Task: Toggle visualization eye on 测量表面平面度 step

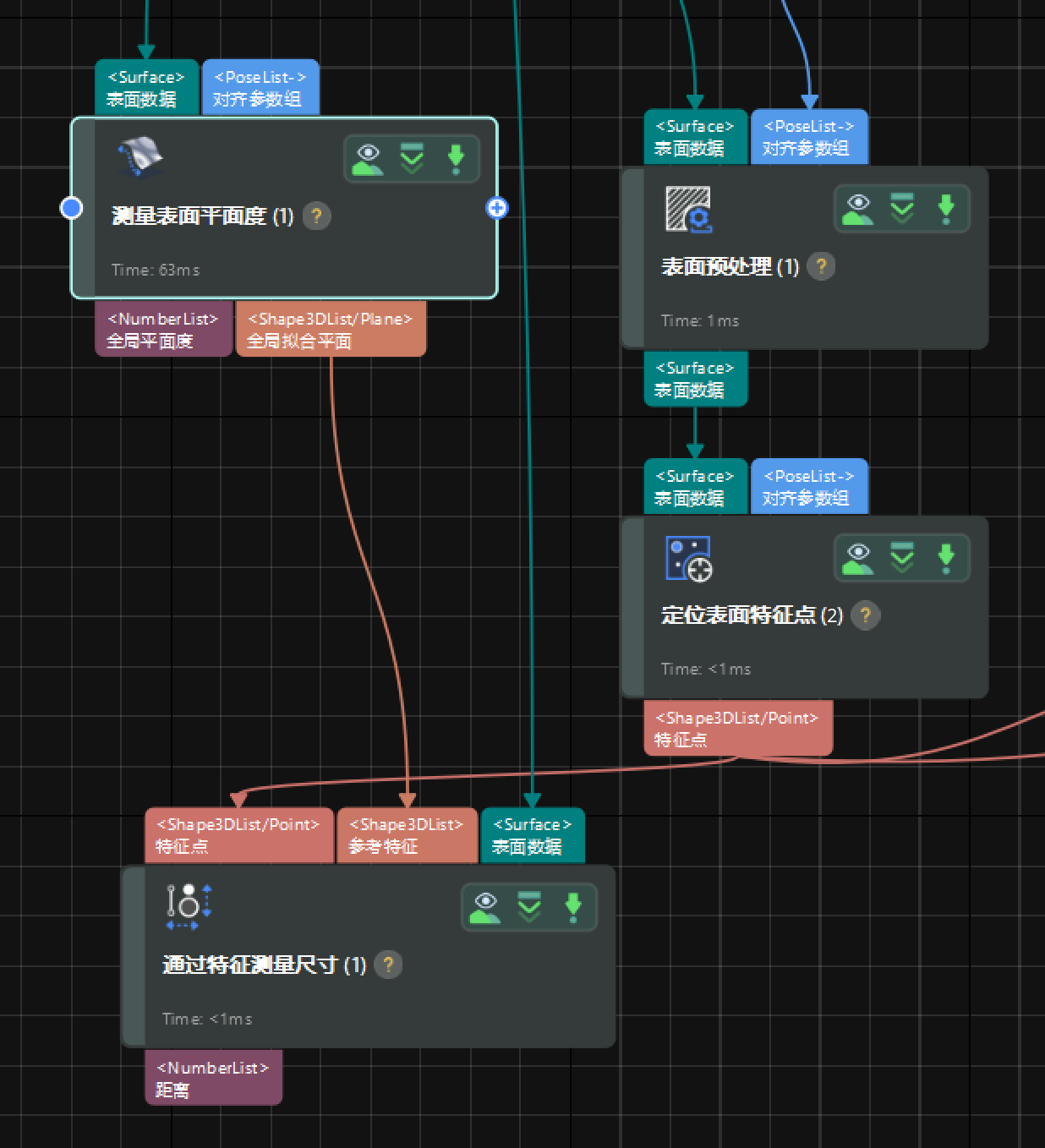Action: click(x=369, y=159)
